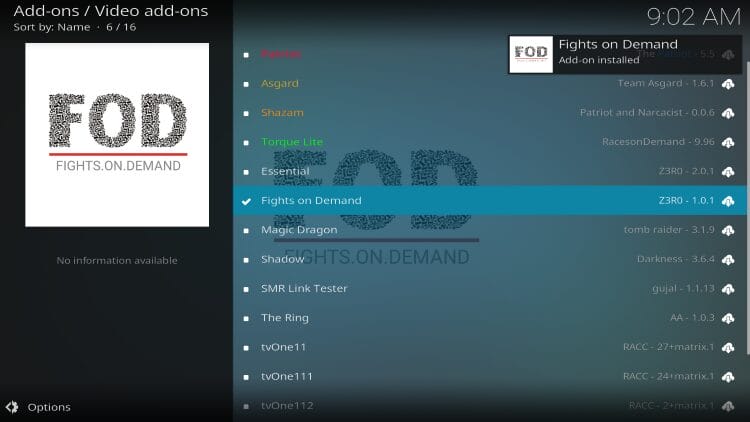Select the Asgard add-on name
The height and width of the screenshot is (422, 750).
click(280, 83)
